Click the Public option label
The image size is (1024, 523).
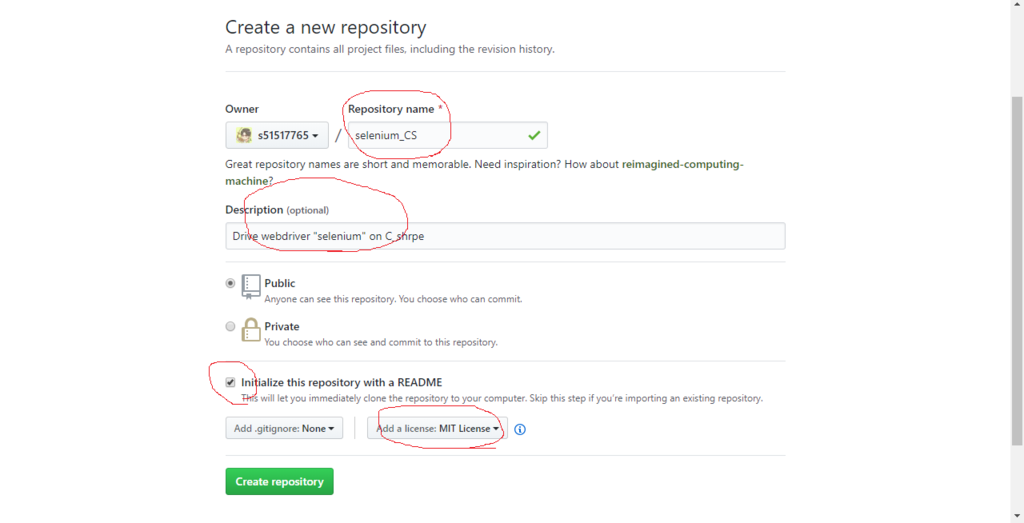[x=280, y=283]
